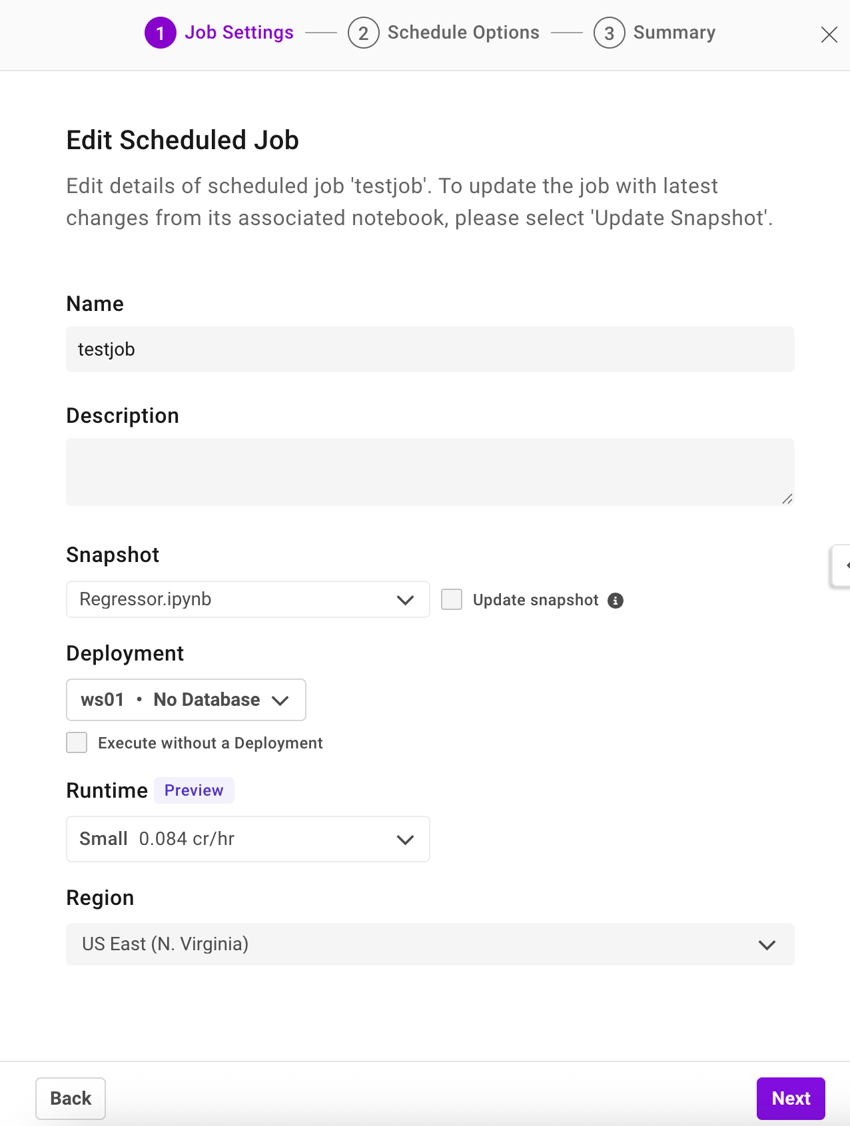Click the info icon beside Update snapshot
850x1126 pixels.
pyautogui.click(x=616, y=600)
